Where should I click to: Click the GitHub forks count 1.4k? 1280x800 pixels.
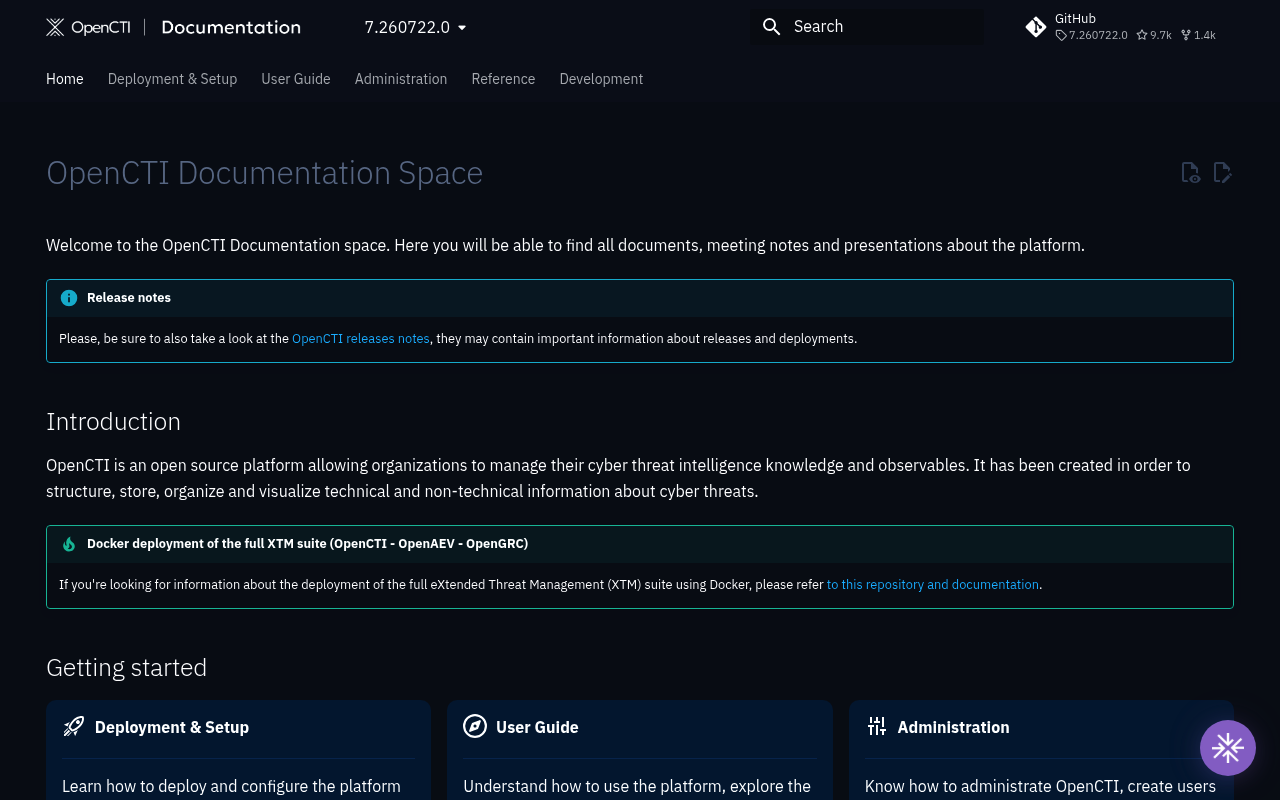pos(1198,35)
